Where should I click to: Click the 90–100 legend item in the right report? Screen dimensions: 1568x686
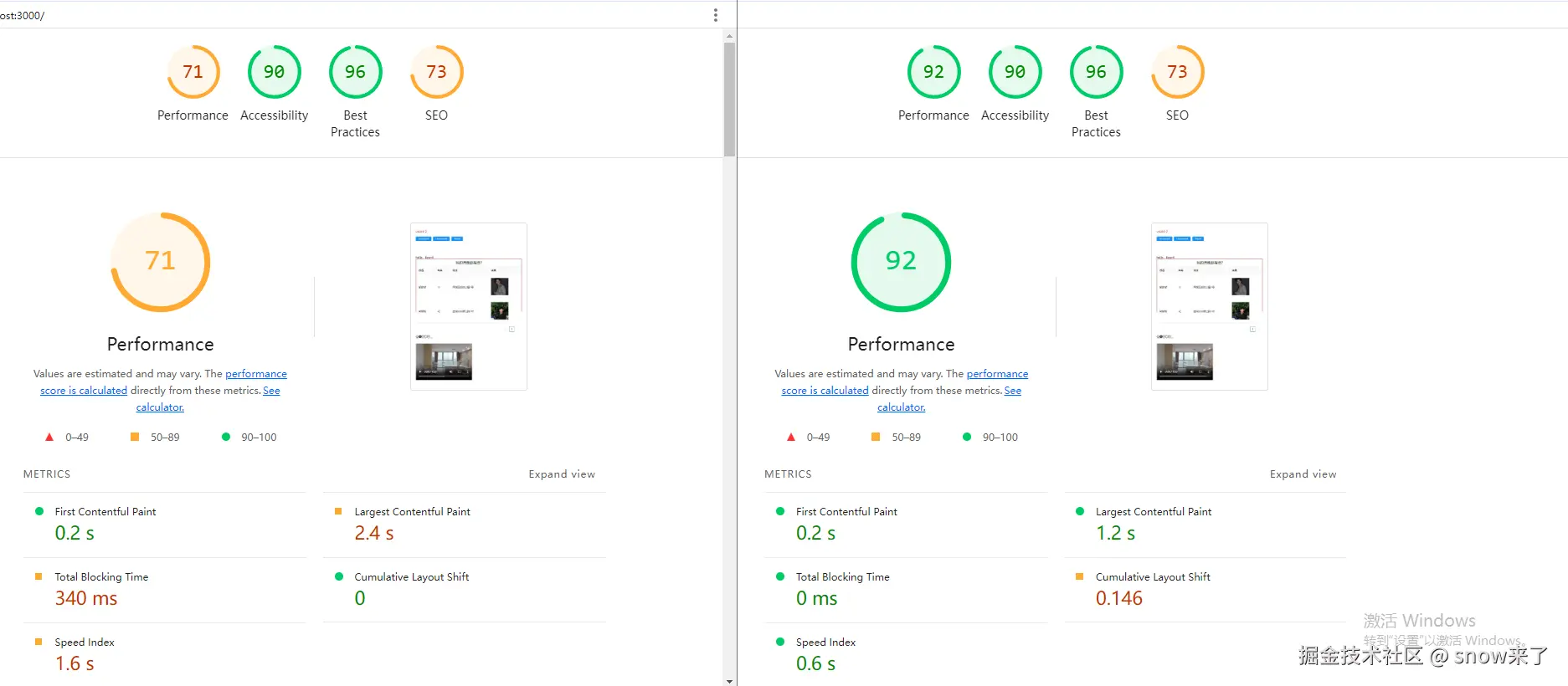pos(990,438)
